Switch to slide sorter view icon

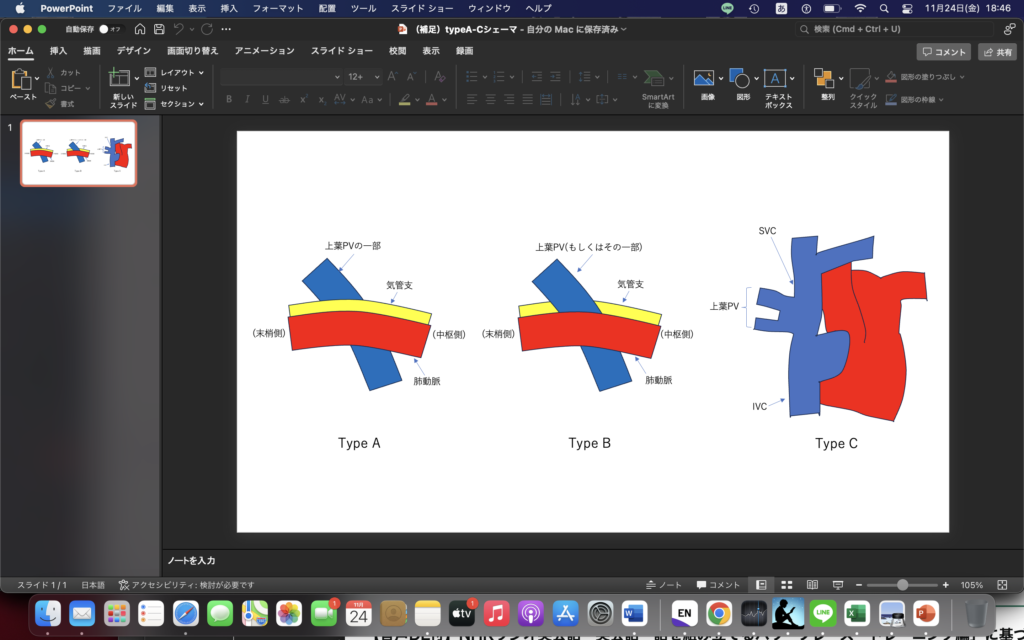pyautogui.click(x=786, y=585)
